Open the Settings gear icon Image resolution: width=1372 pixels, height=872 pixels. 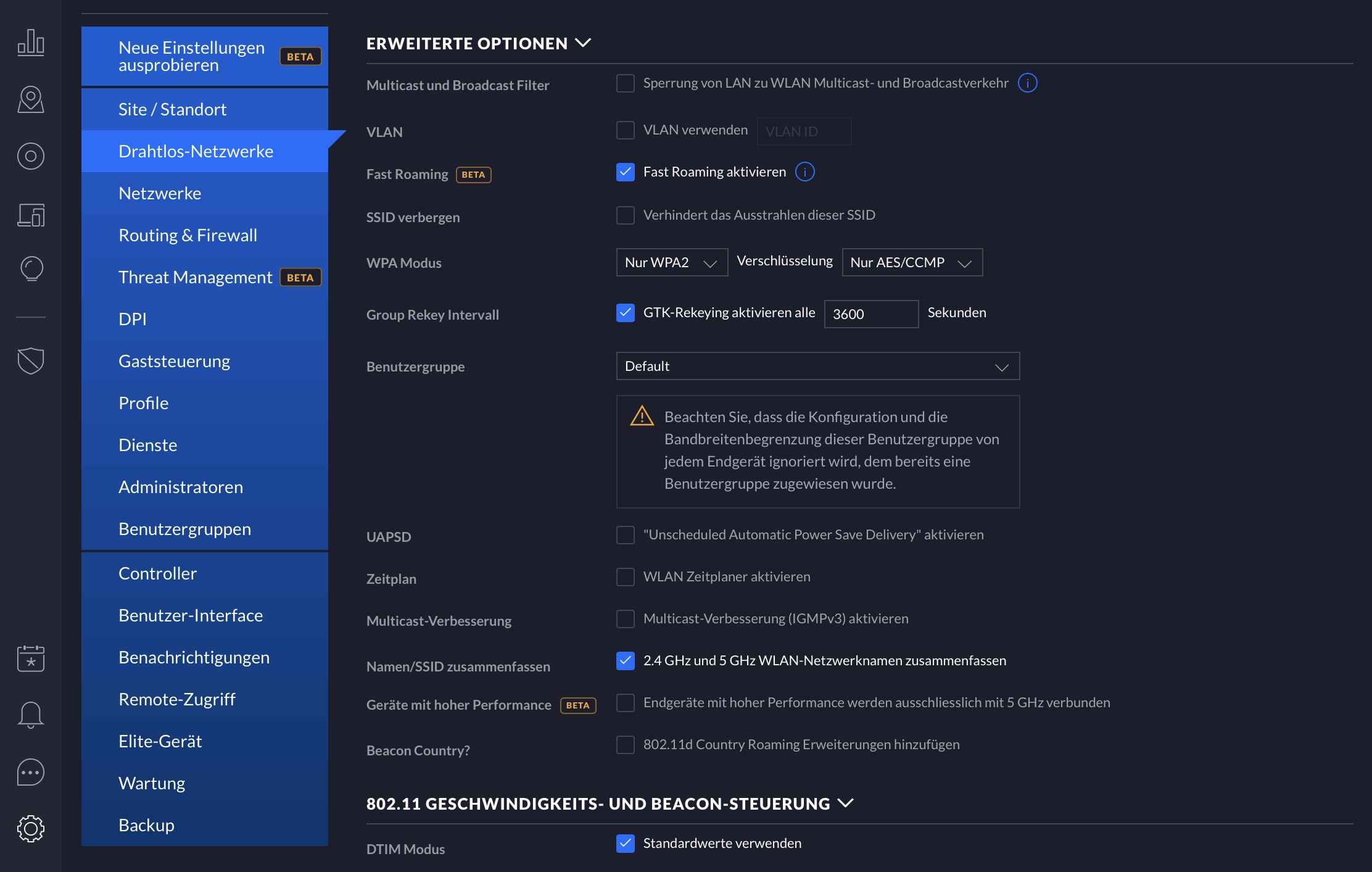click(31, 828)
